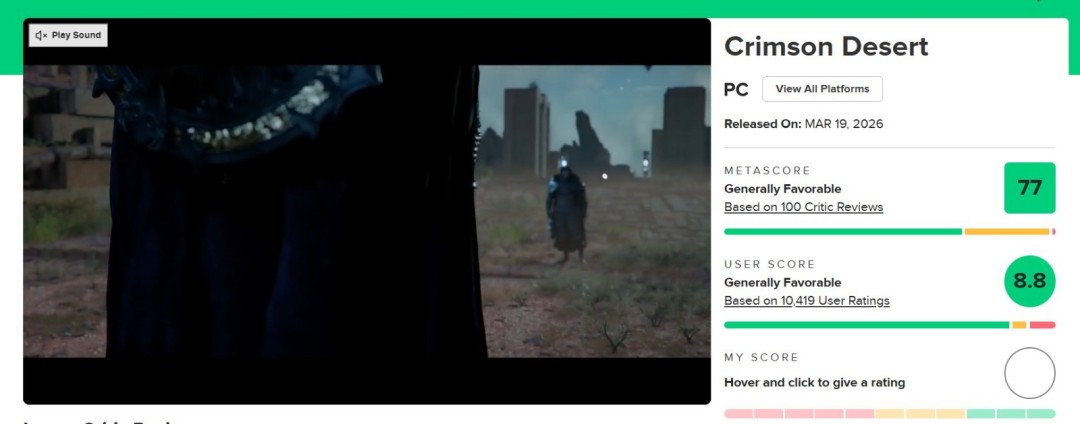Open the View All Platforms selector
This screenshot has width=1080, height=424.
pyautogui.click(x=822, y=89)
